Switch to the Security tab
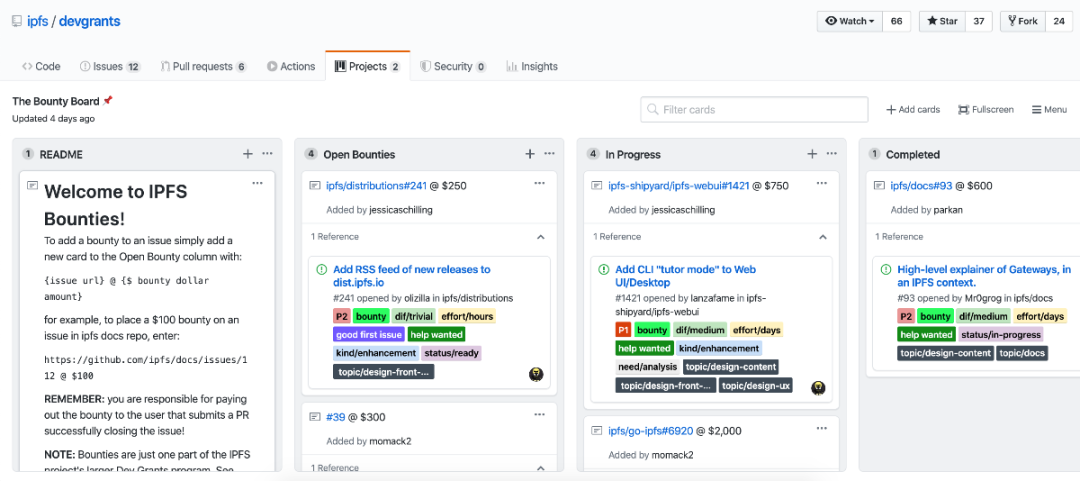 coord(453,66)
